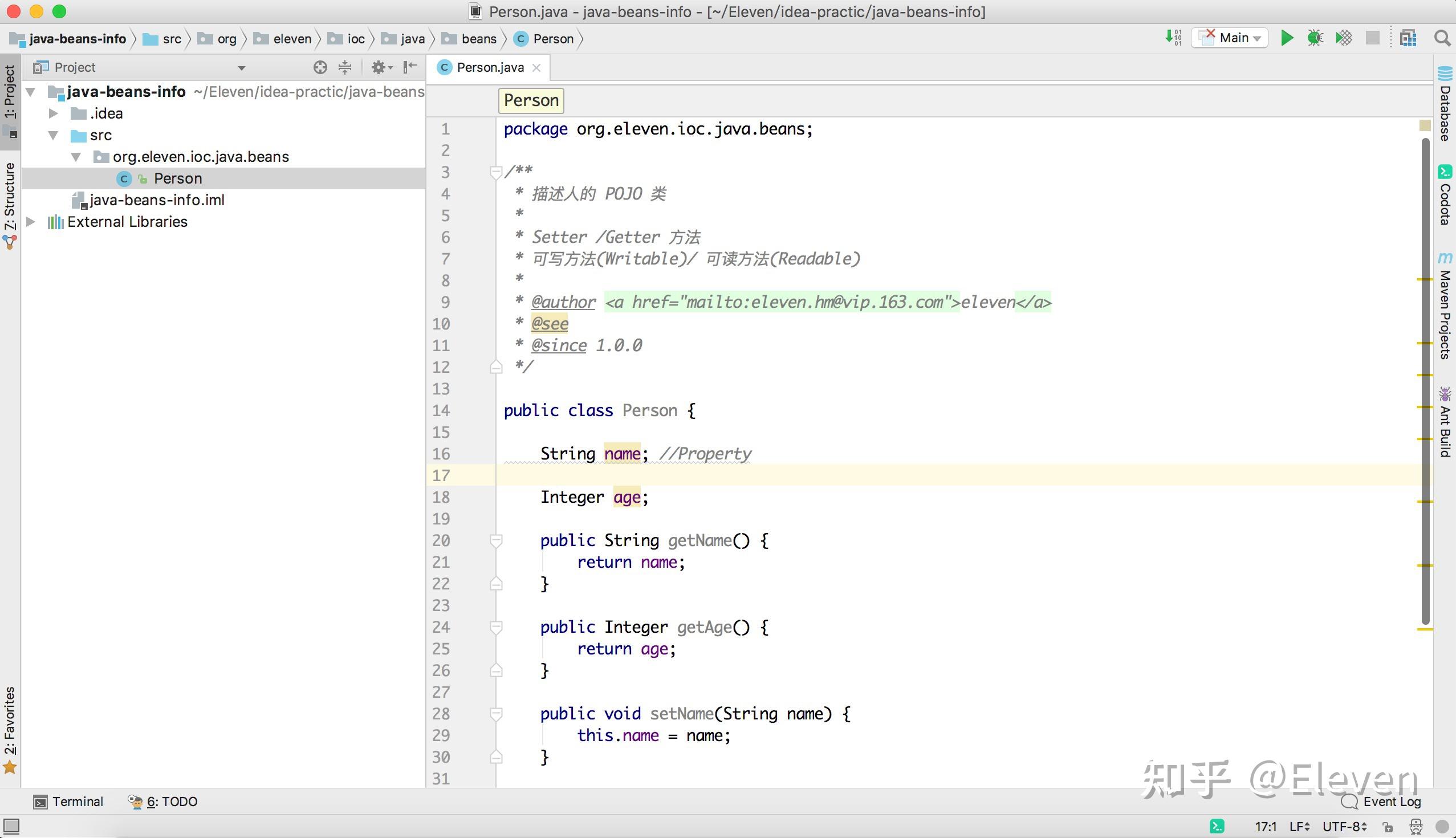Click the Debug bug icon
This screenshot has width=1456, height=838.
coord(1315,38)
